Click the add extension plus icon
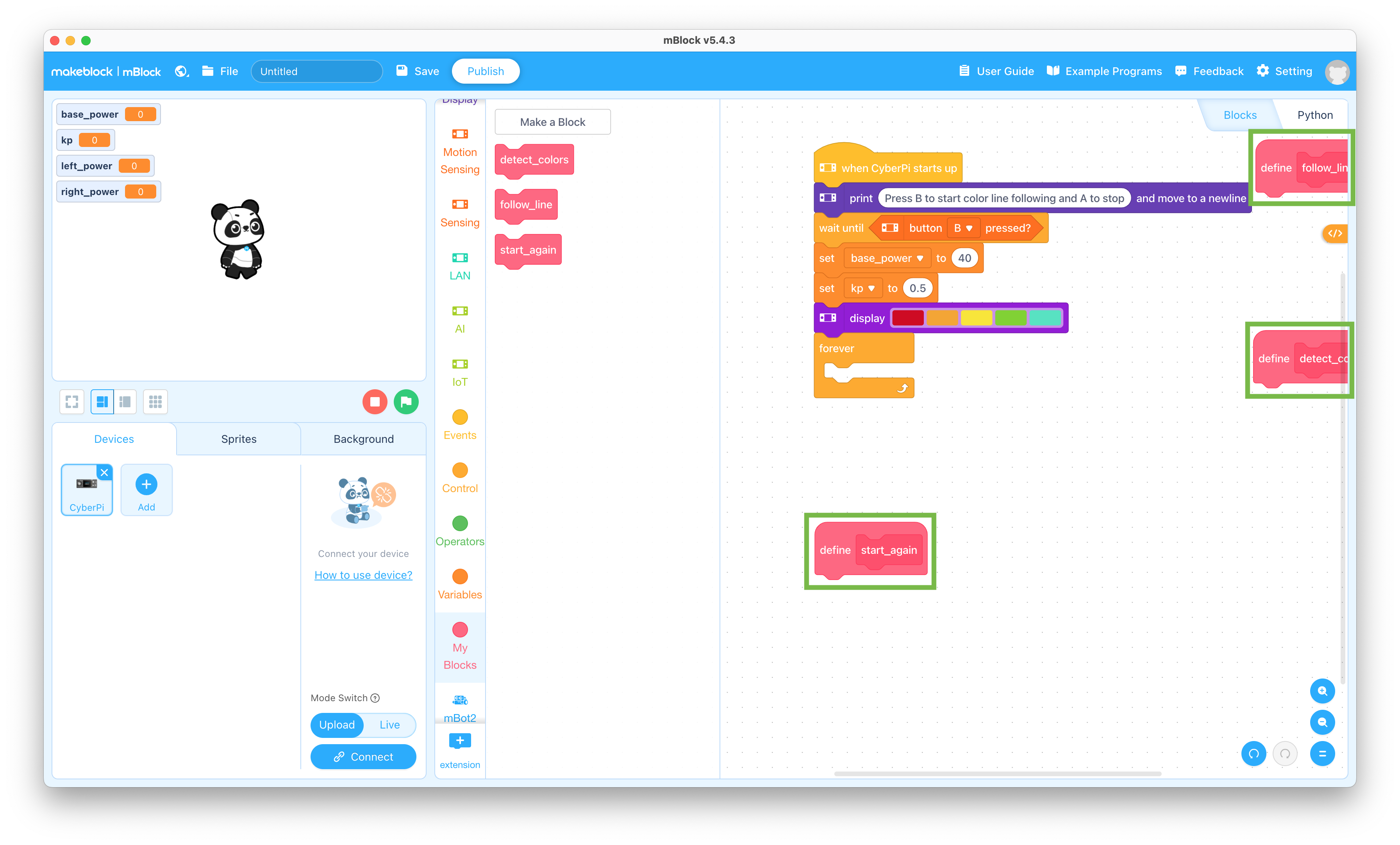This screenshot has height=845, width=1400. pyautogui.click(x=459, y=741)
